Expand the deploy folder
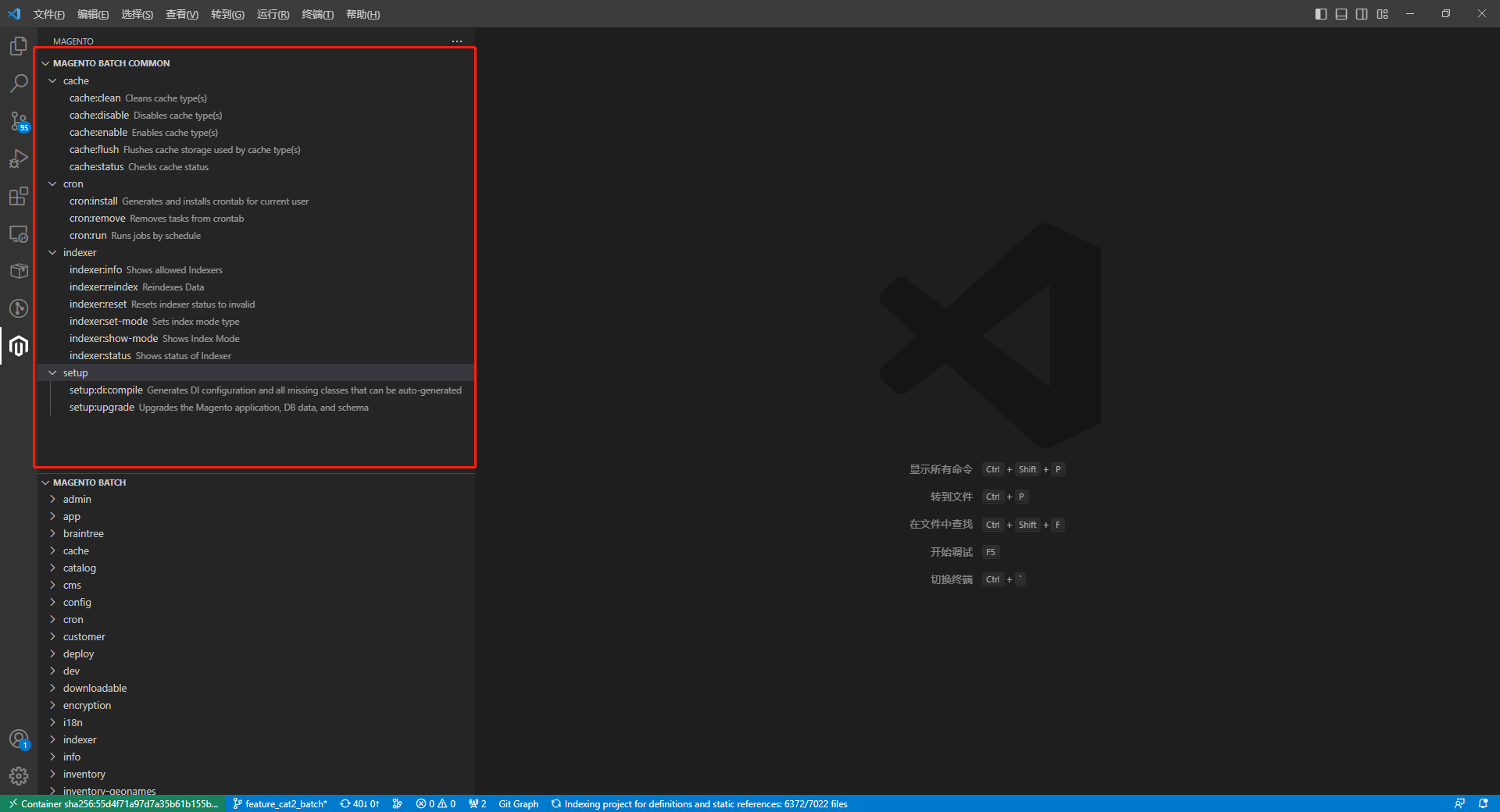 point(255,654)
